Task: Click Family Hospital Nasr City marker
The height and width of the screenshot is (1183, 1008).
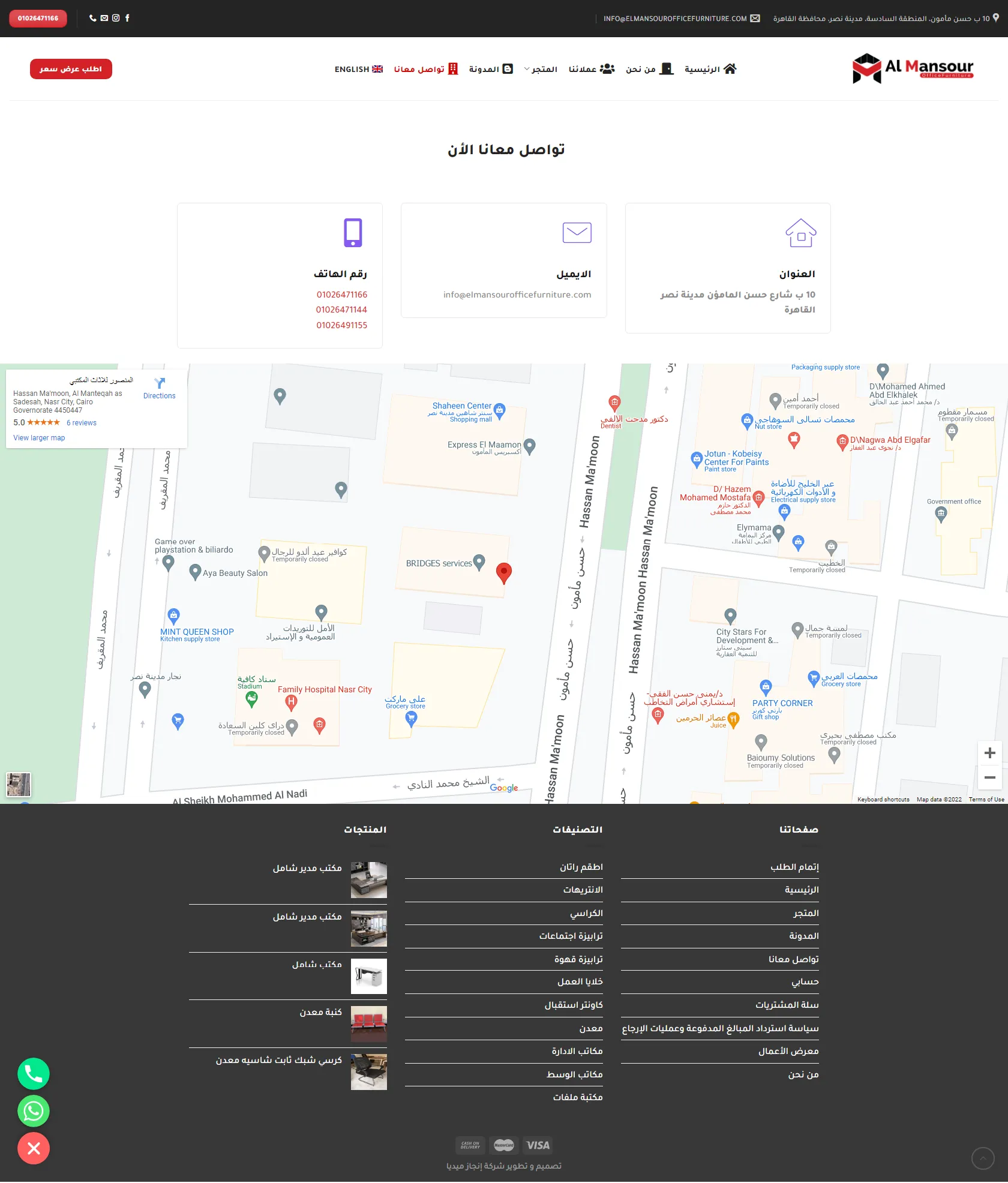Action: [291, 702]
